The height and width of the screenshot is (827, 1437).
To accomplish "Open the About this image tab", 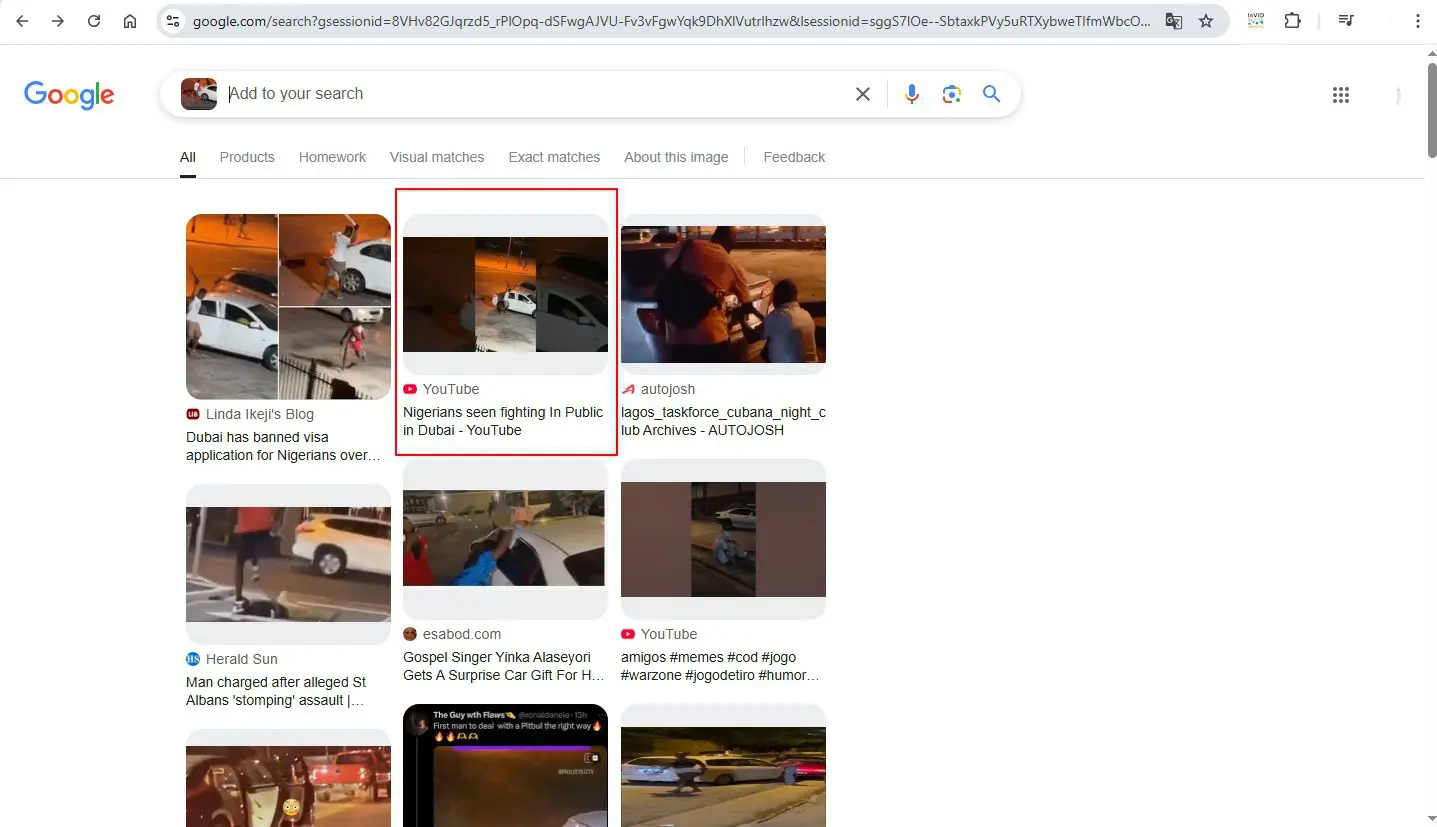I will point(676,157).
